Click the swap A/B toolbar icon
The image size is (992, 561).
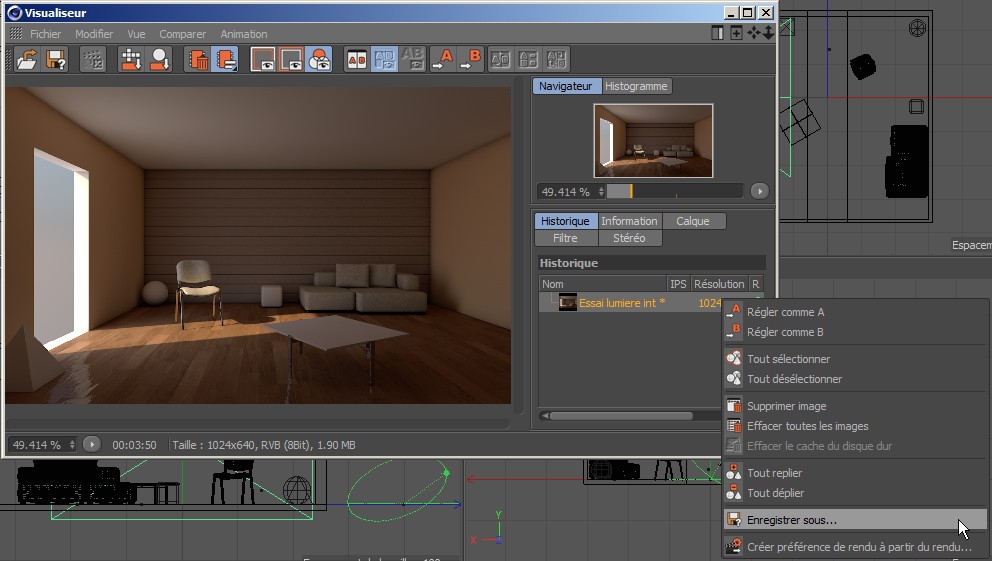tap(500, 59)
